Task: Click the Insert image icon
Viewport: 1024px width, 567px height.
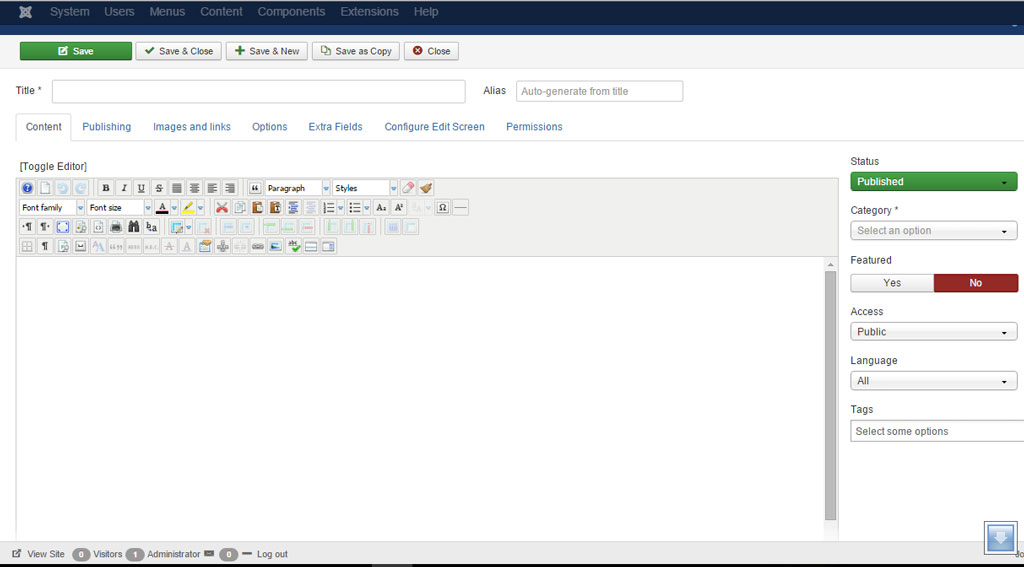Action: [x=276, y=247]
